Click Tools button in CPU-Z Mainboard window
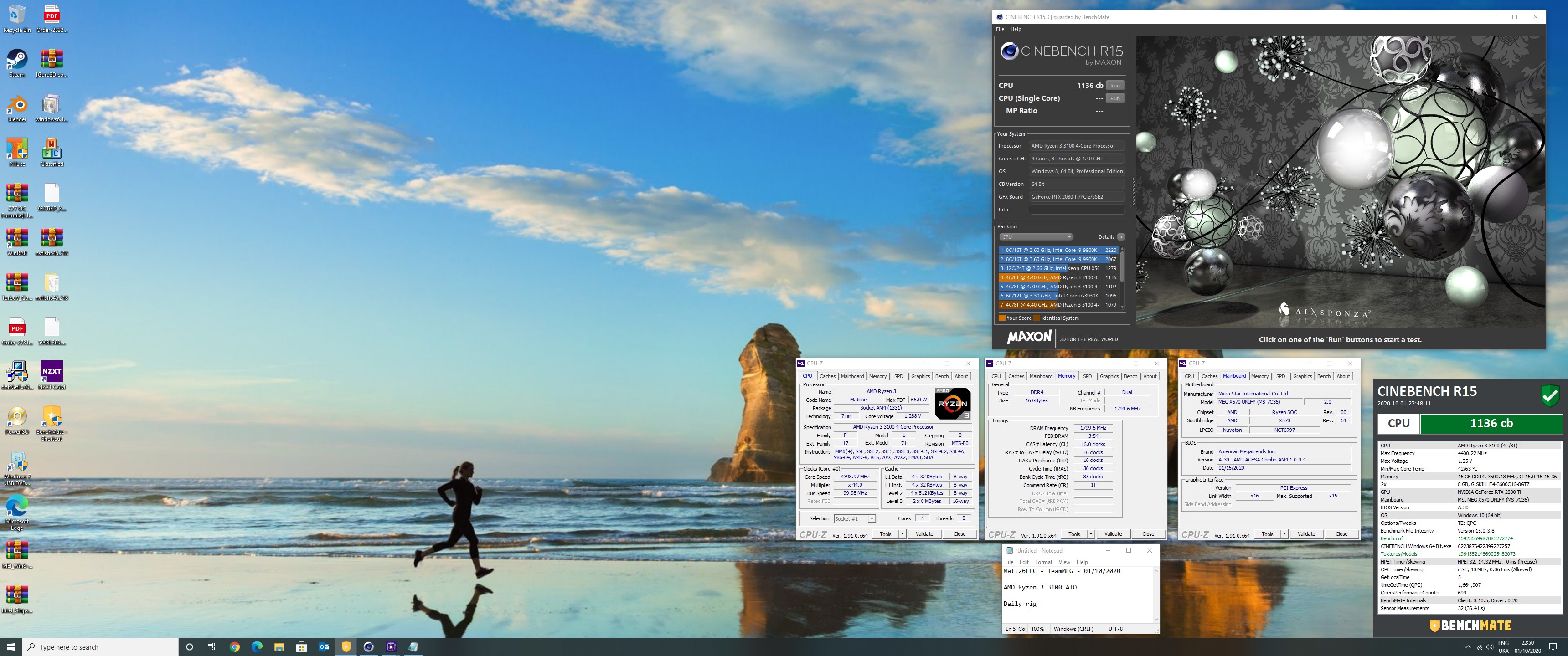Screen dimensions: 1568x656 click(x=1267, y=534)
